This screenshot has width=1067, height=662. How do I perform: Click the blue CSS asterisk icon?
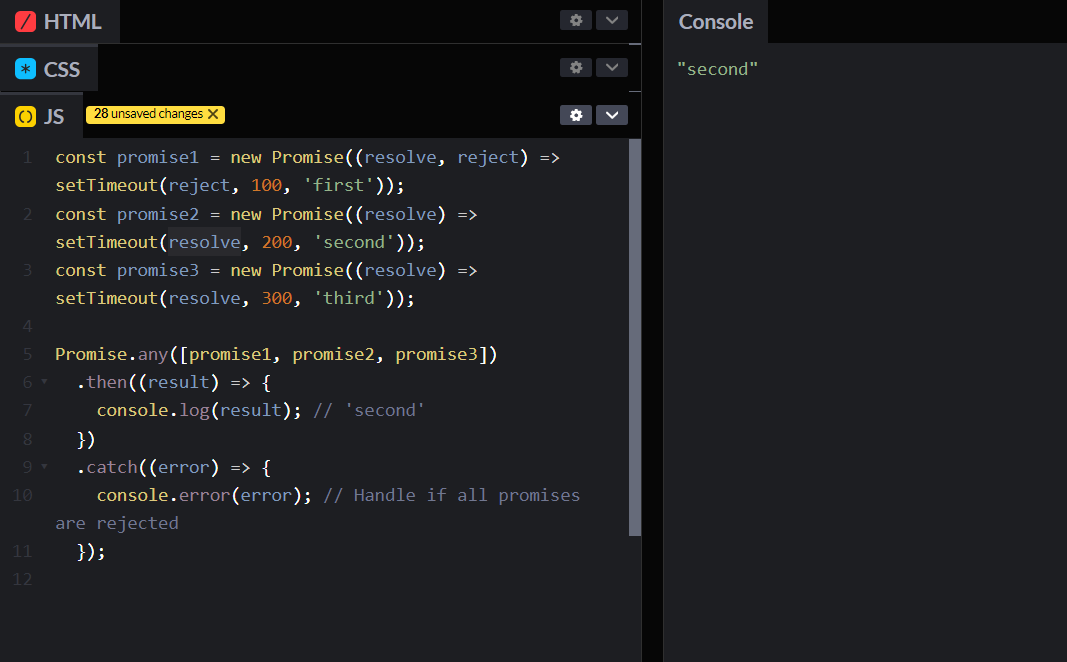coord(25,69)
